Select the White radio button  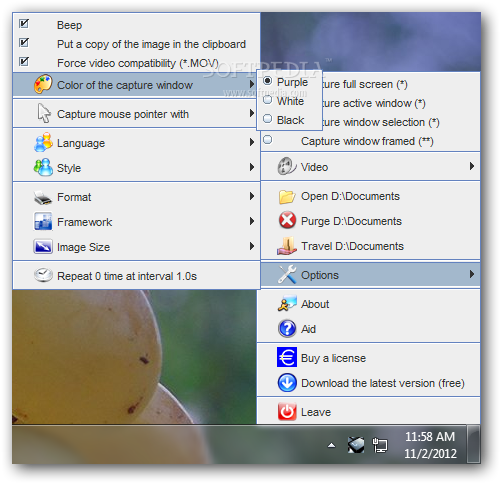(x=268, y=100)
